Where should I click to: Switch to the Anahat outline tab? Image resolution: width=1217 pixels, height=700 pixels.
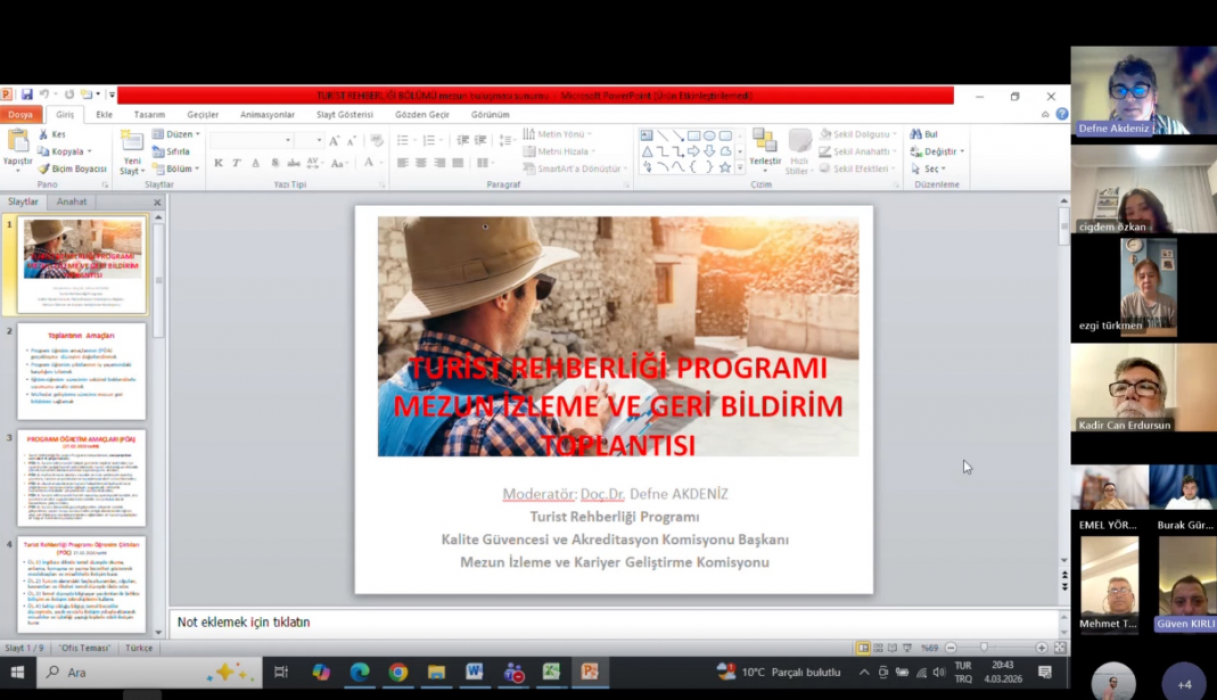[x=71, y=202]
